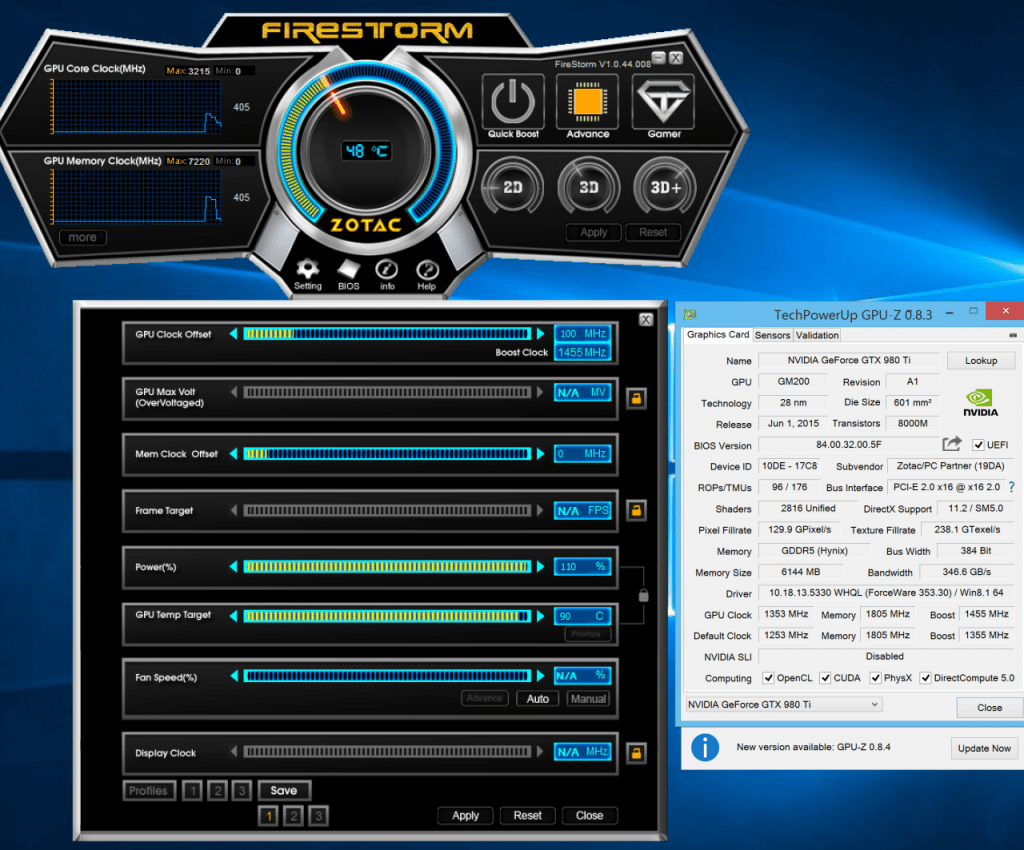Switch to the Validation tab
1024x850 pixels.
tap(818, 335)
